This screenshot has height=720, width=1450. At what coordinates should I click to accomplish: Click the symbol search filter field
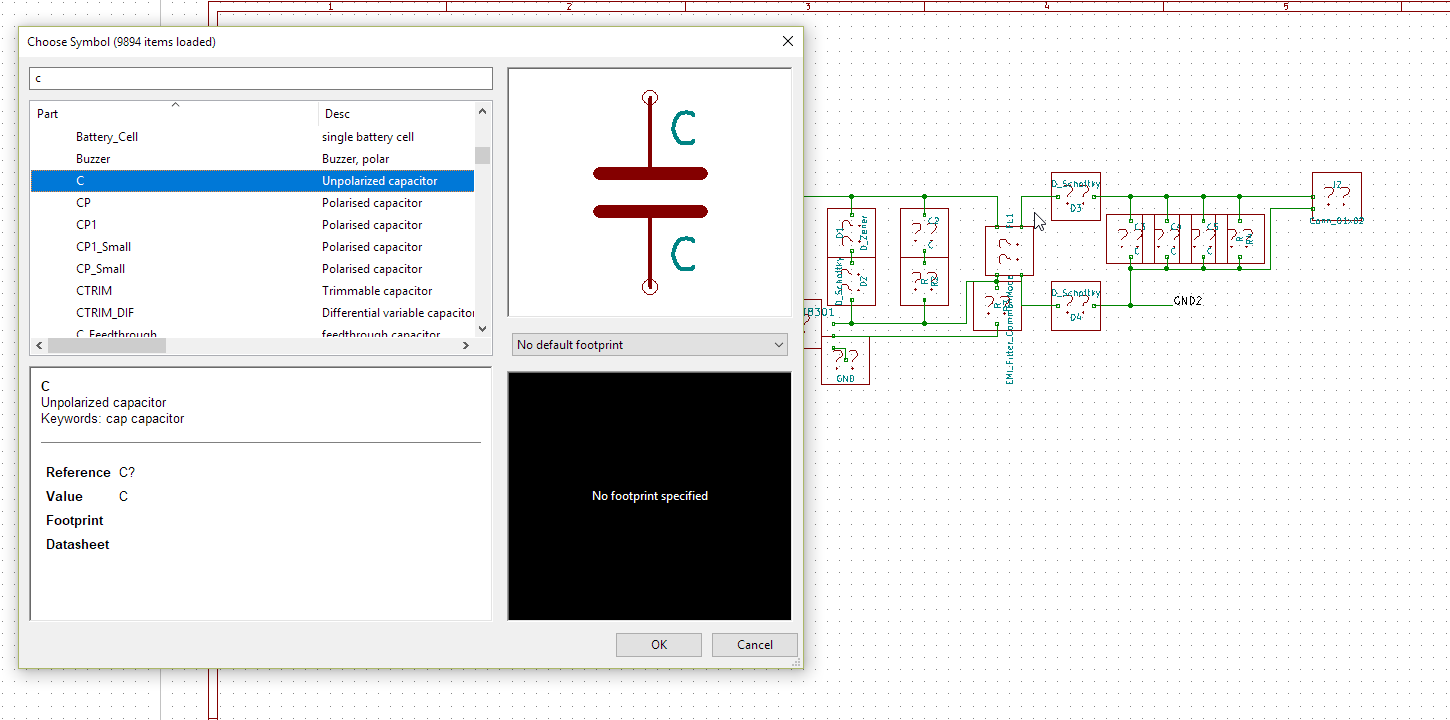(x=261, y=78)
